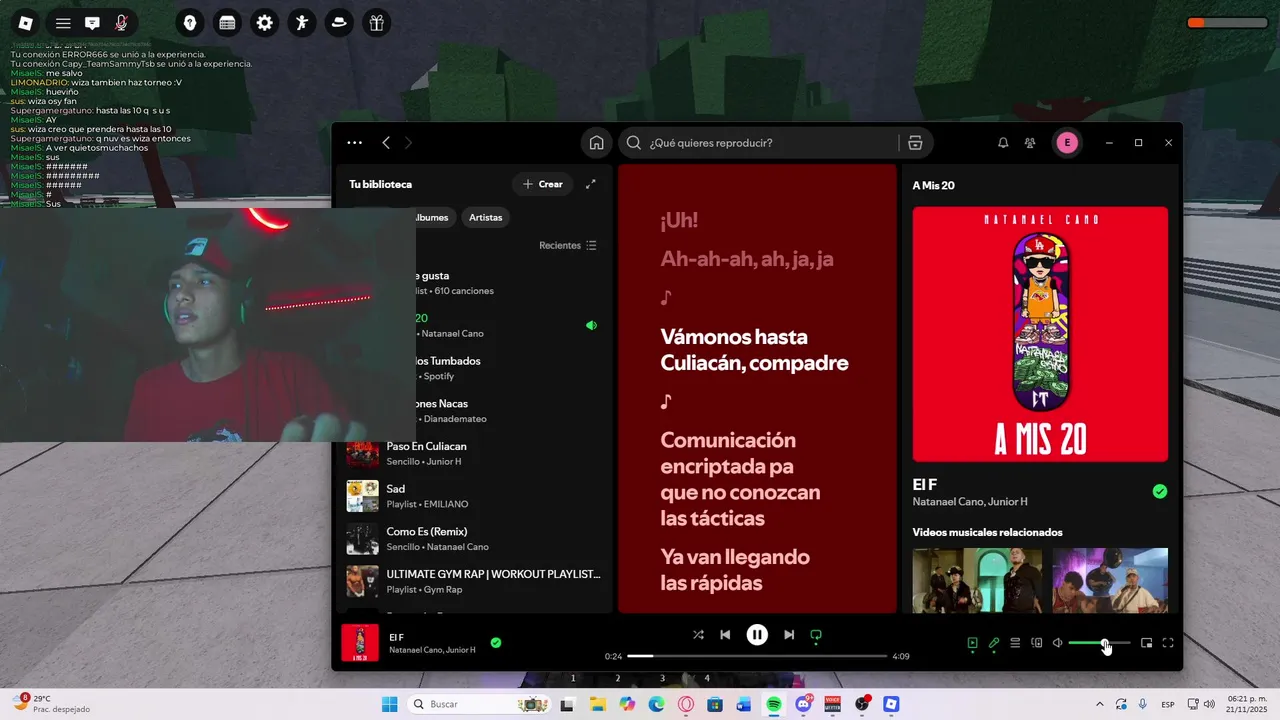Open Spotify friend activity icon

(1030, 143)
